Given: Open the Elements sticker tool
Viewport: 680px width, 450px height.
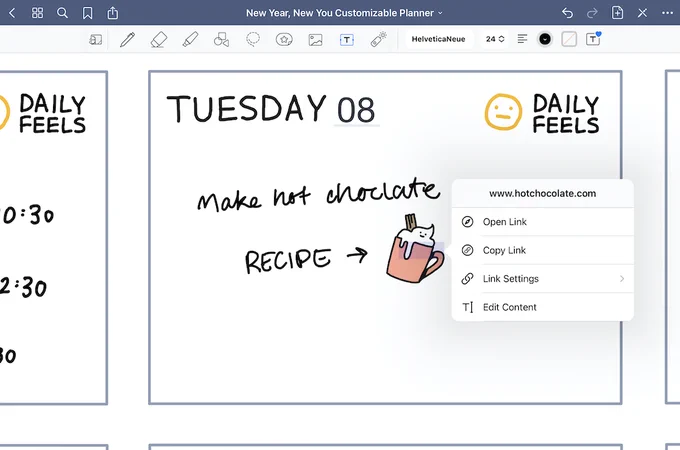Looking at the screenshot, I should coord(284,39).
